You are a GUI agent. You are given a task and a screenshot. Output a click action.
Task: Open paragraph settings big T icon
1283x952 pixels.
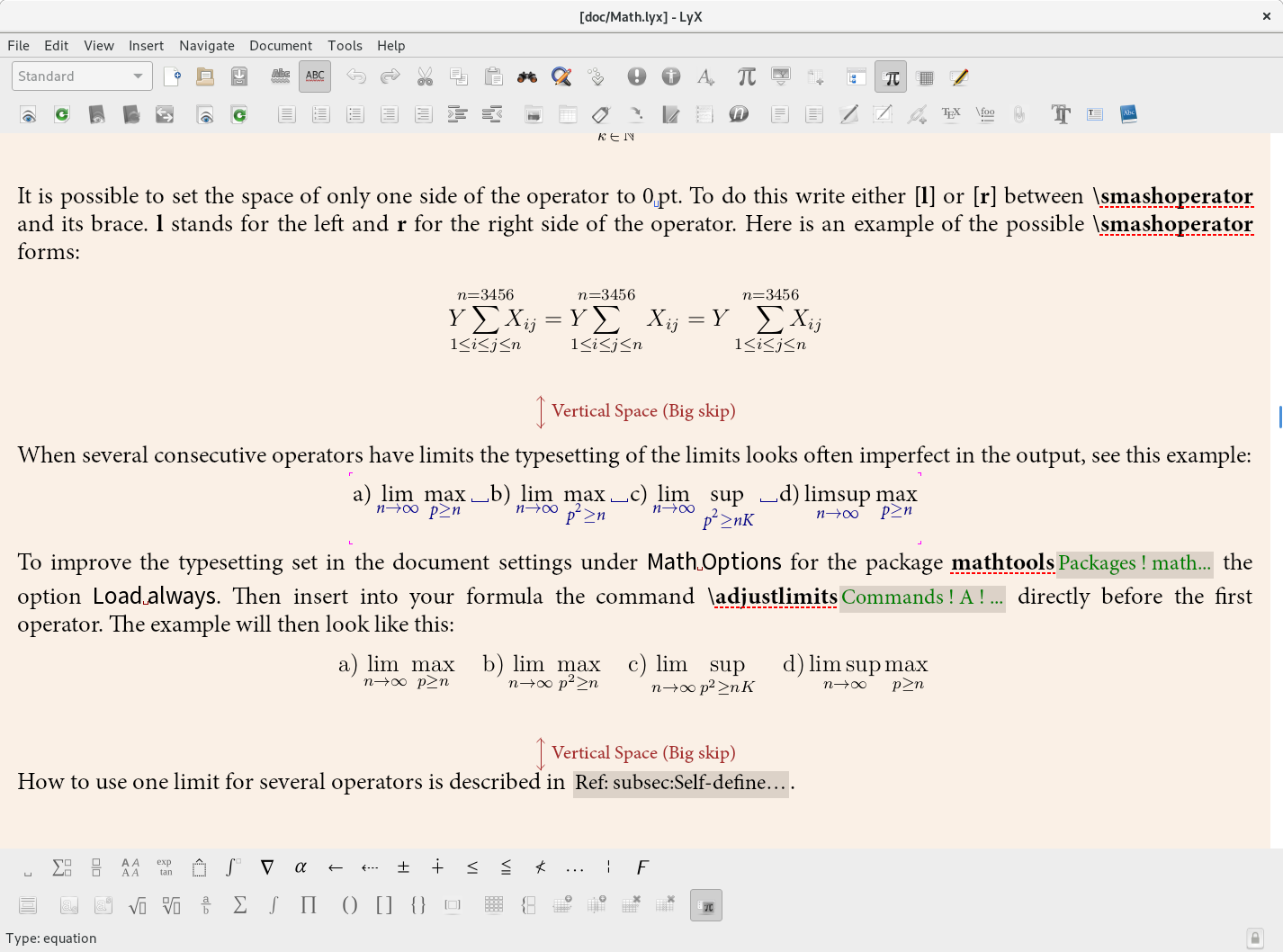click(x=1061, y=114)
